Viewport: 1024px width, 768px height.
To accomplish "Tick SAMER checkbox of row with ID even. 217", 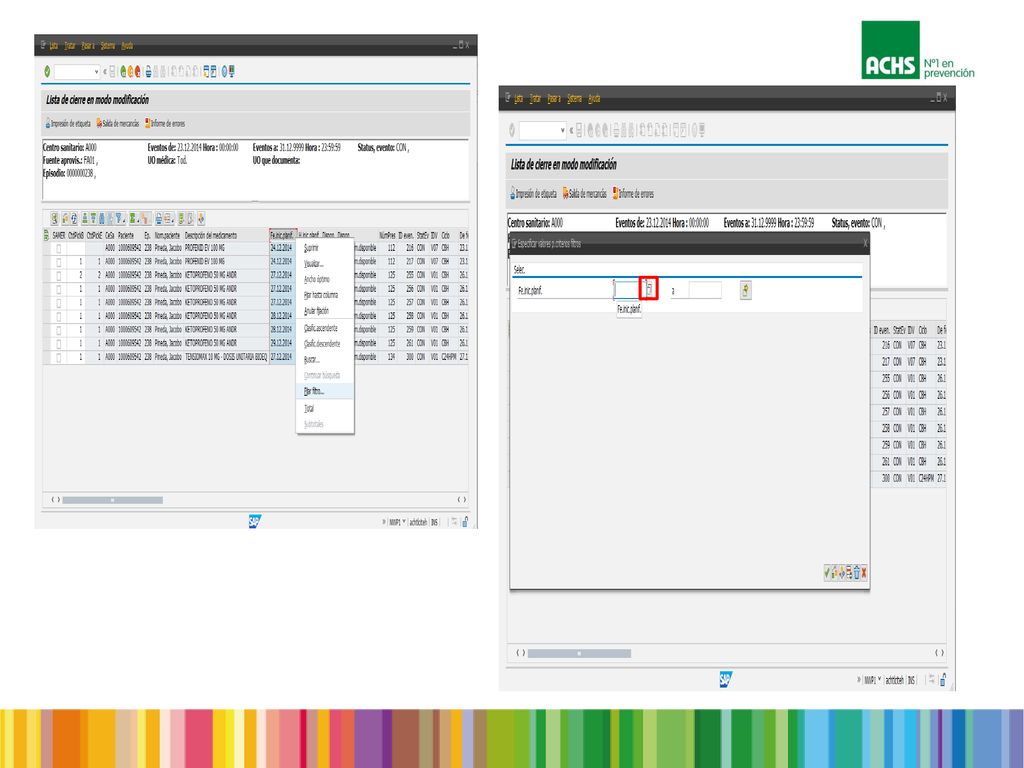I will click(59, 262).
